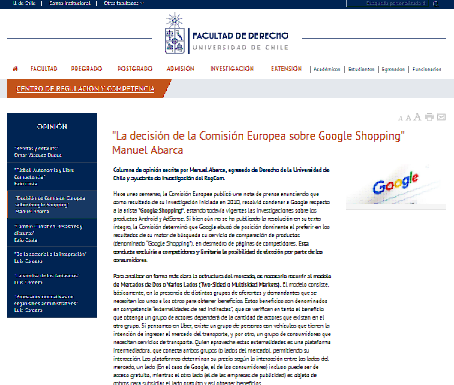The image size is (454, 385).
Task: Open the Estudiantes link
Action: point(361,69)
